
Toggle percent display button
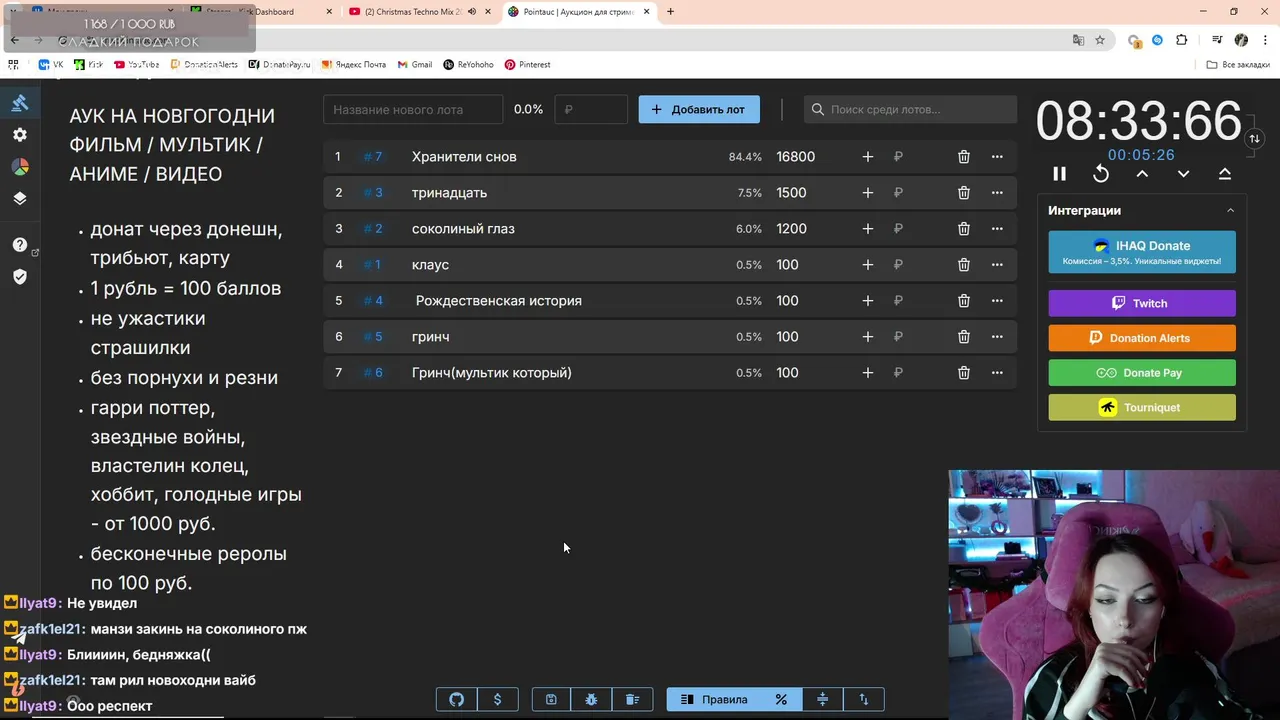(x=782, y=700)
